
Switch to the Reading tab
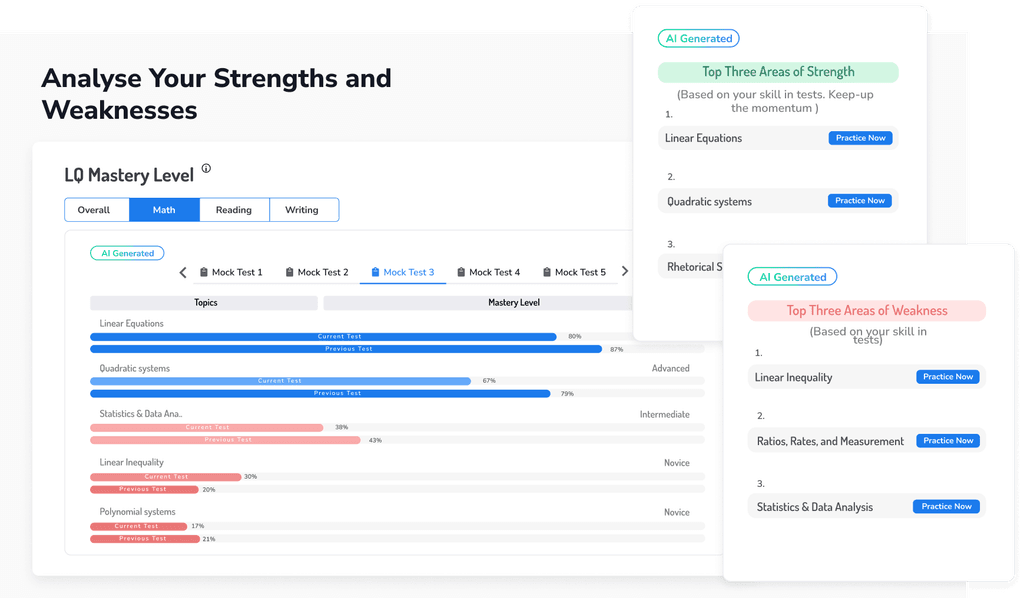click(x=234, y=210)
